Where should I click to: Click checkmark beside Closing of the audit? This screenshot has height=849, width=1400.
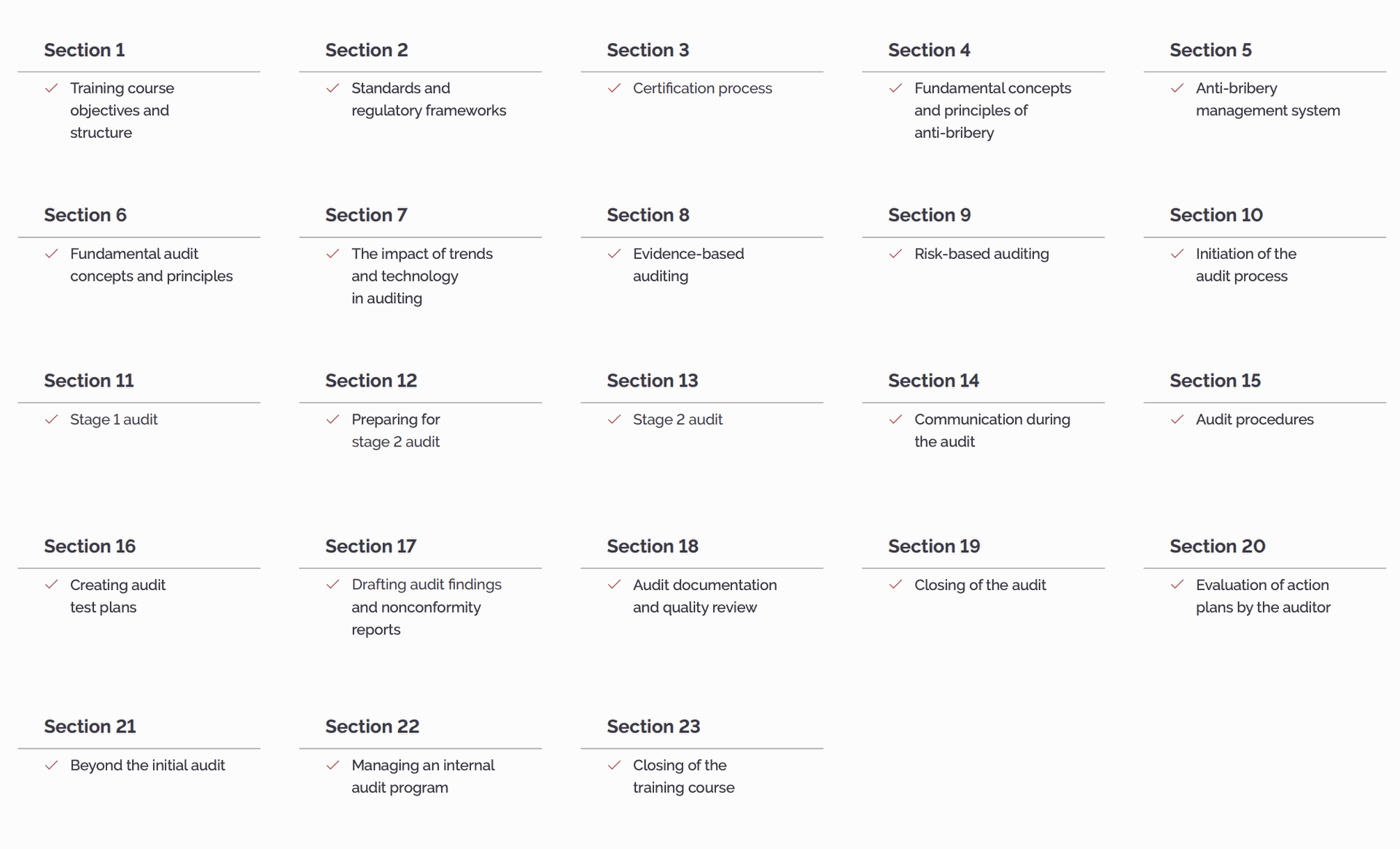(x=896, y=585)
